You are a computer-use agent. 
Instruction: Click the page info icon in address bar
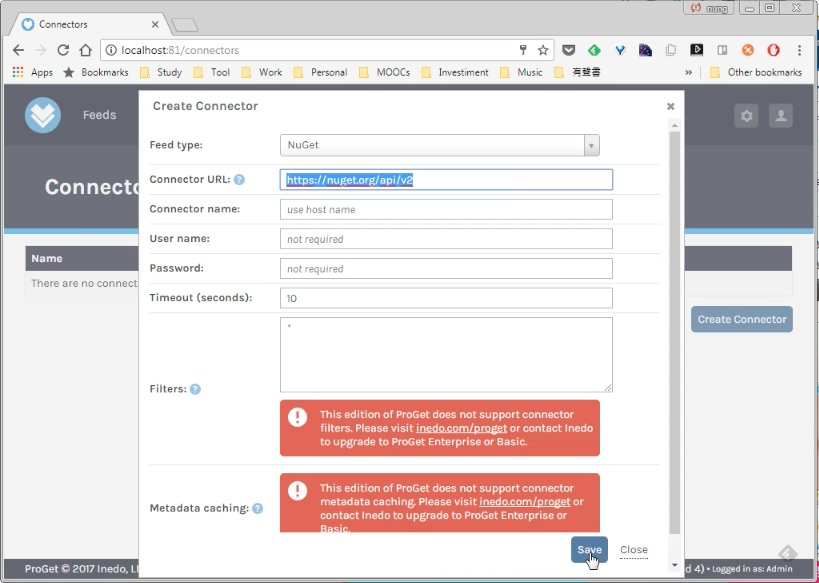coord(111,50)
